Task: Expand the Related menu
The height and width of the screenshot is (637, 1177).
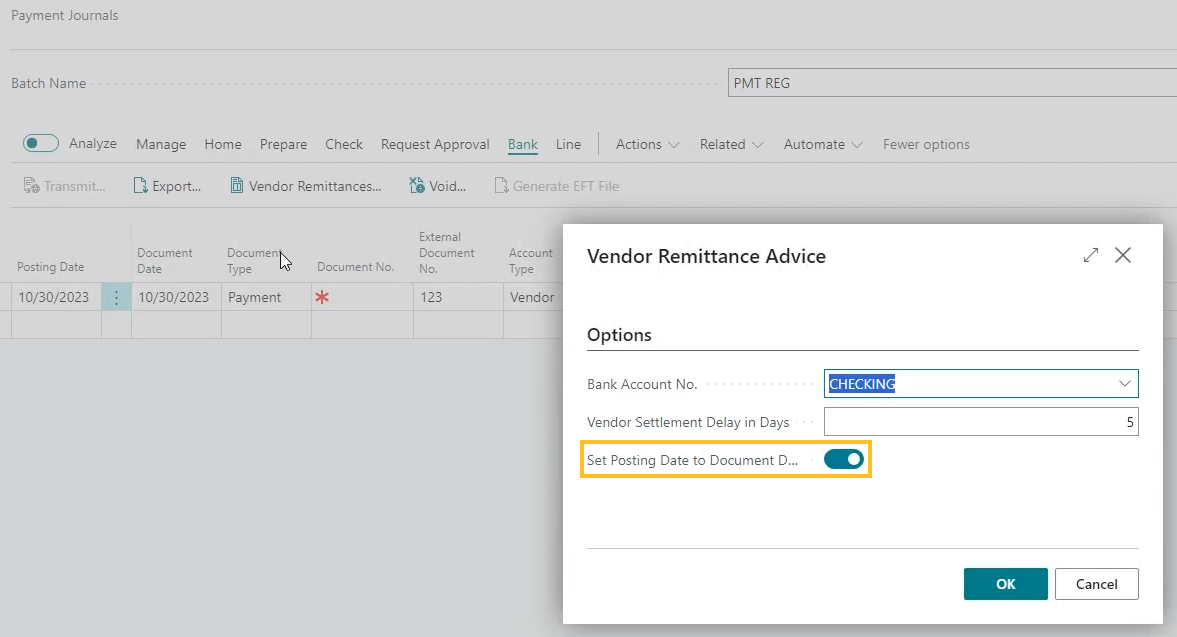Action: click(x=729, y=144)
